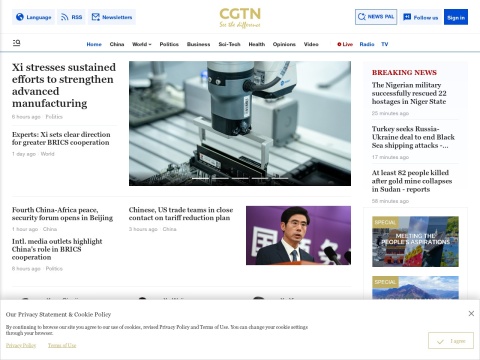Open the Live stream link

[345, 44]
